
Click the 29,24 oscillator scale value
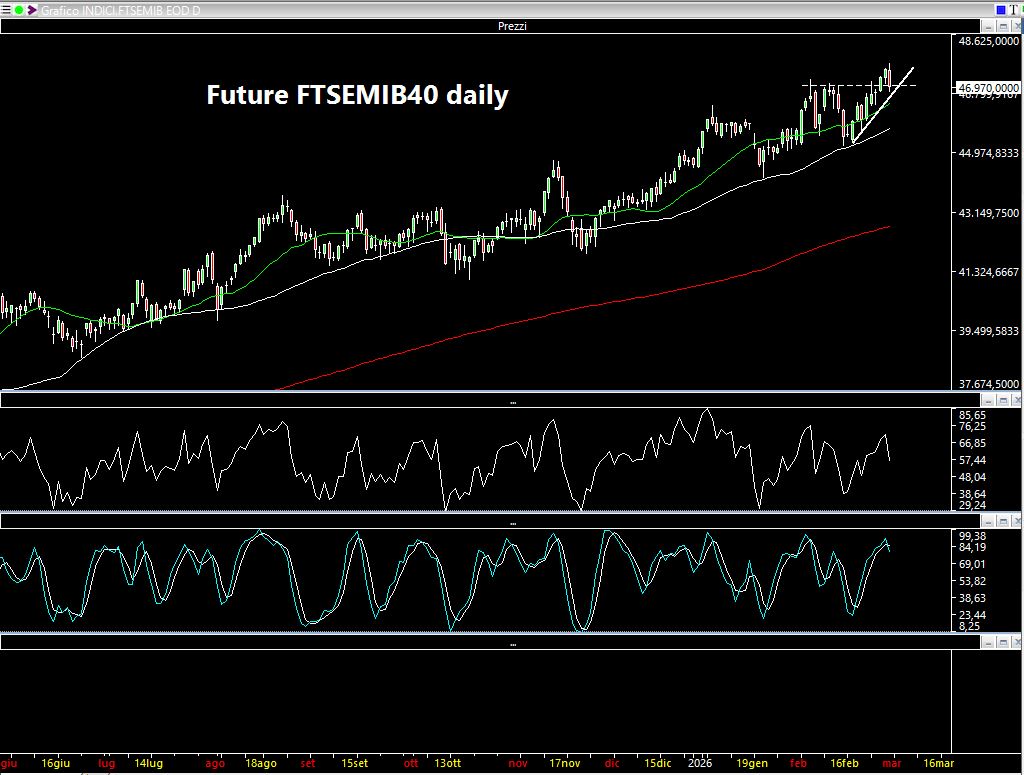tap(972, 505)
